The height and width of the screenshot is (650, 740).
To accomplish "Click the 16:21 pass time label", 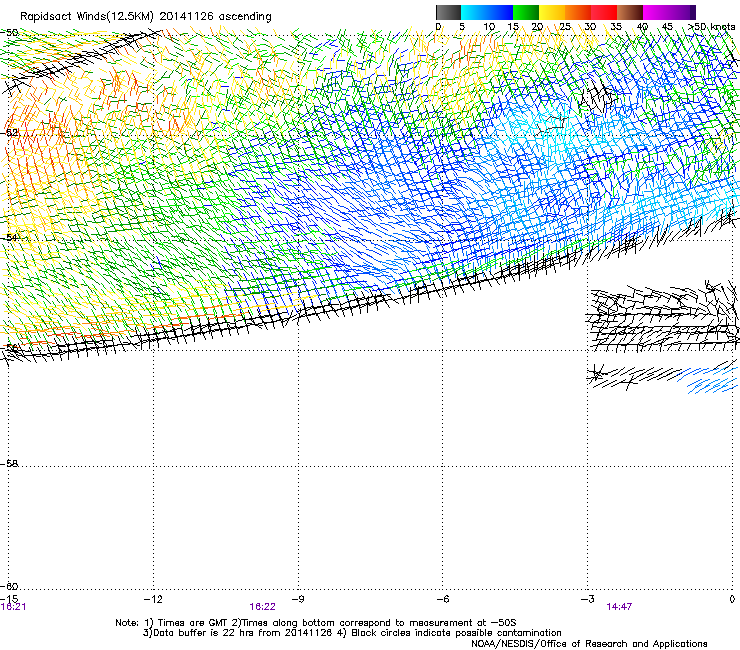I will pyautogui.click(x=13, y=607).
